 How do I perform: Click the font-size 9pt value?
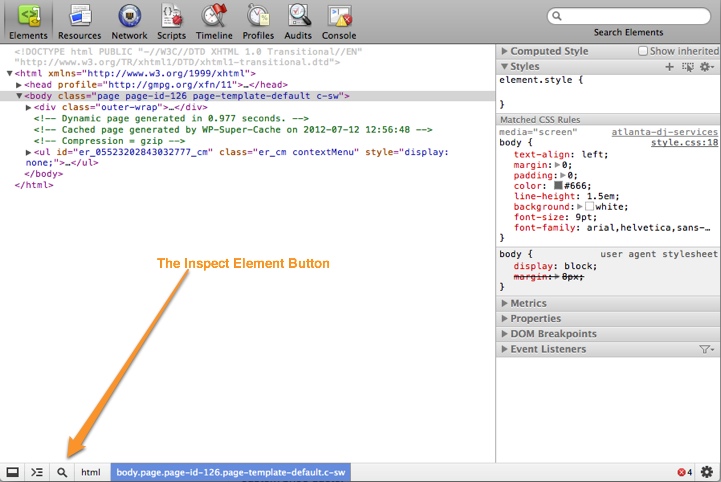585,217
